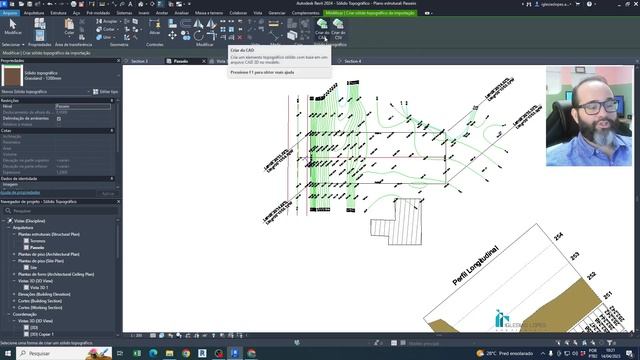Click the taskbar Pesquisar search box
The width and height of the screenshot is (640, 360).
point(64,353)
